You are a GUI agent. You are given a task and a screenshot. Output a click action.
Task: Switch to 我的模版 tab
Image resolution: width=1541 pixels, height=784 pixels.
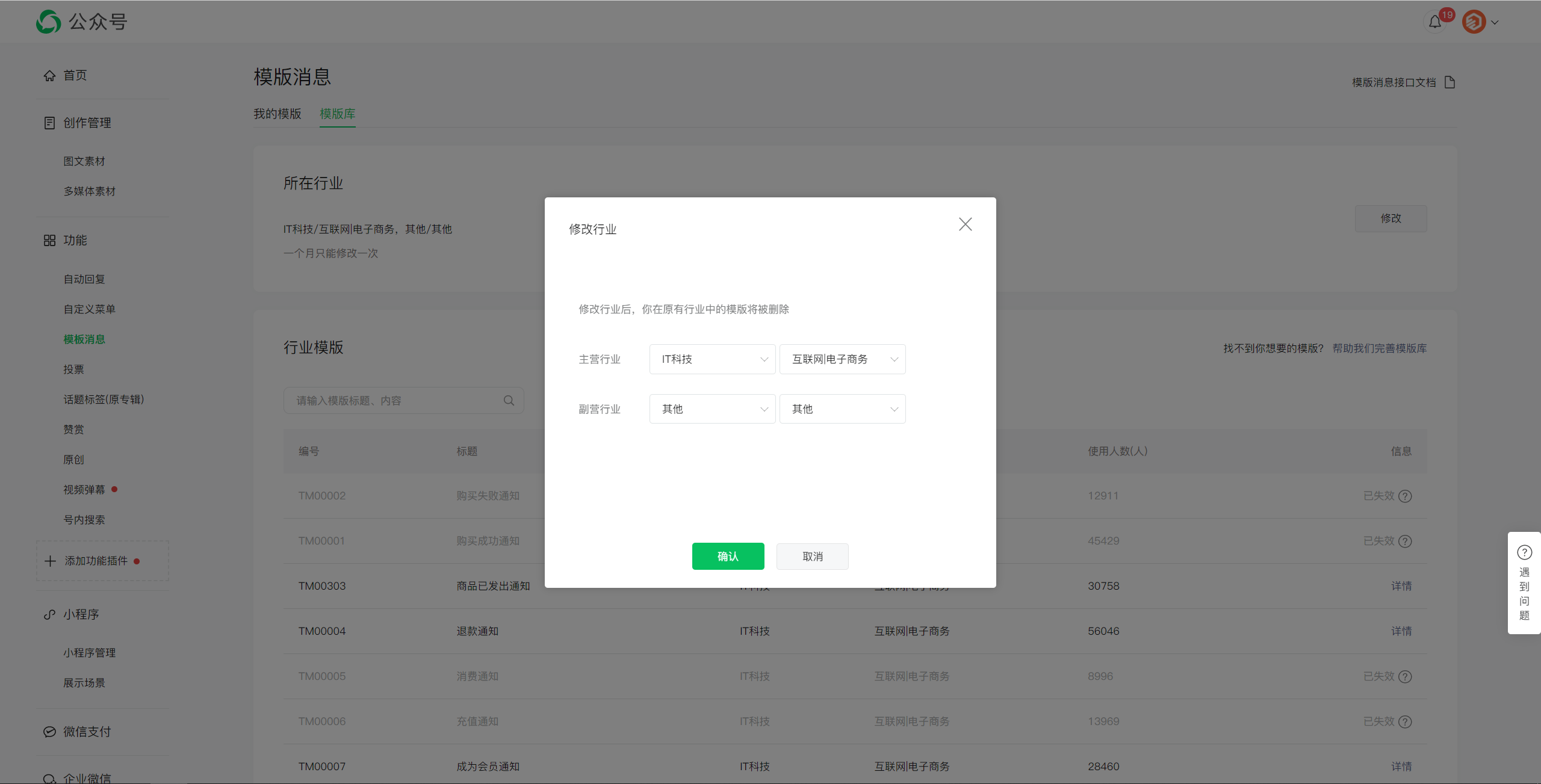278,113
